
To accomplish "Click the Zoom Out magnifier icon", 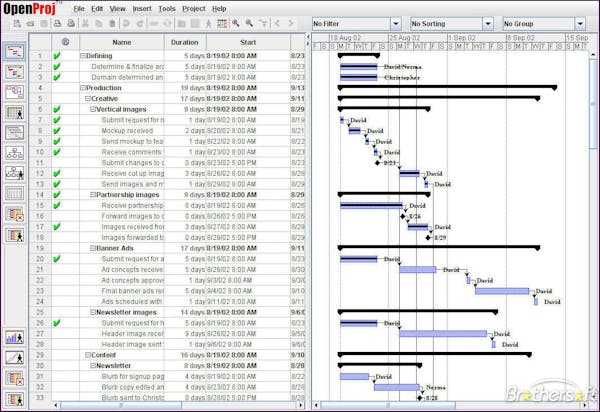I will (249, 24).
